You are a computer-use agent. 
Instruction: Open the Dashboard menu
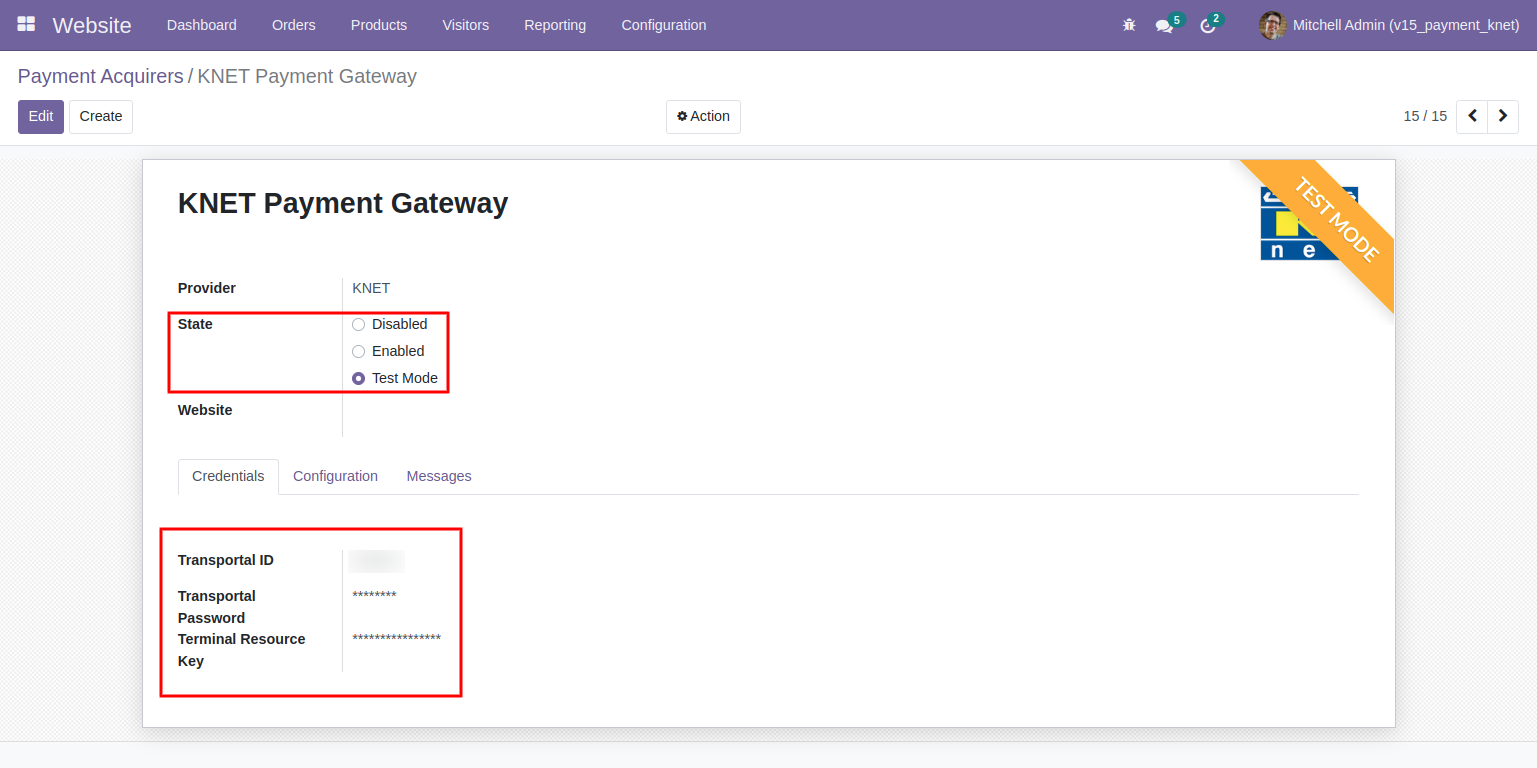[x=202, y=25]
